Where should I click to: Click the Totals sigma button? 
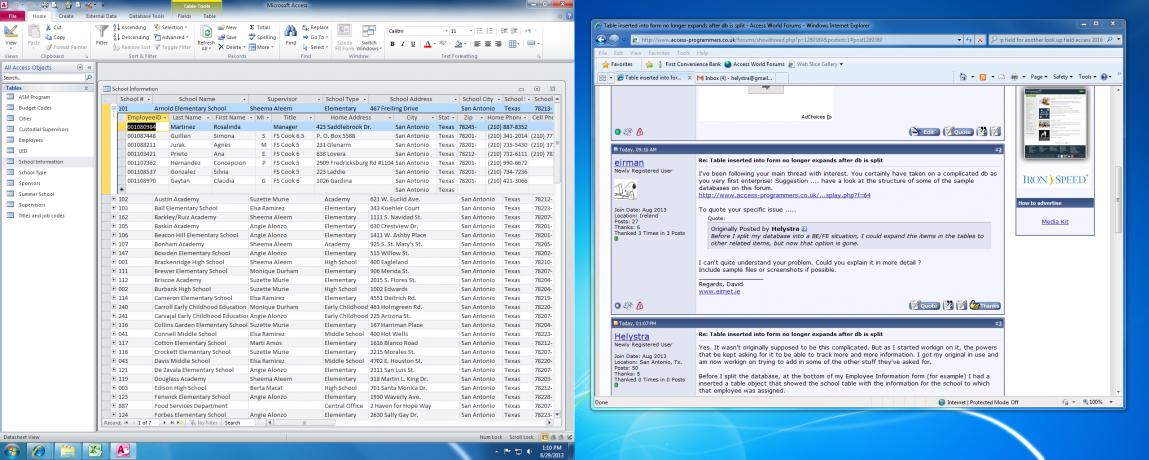tap(261, 28)
